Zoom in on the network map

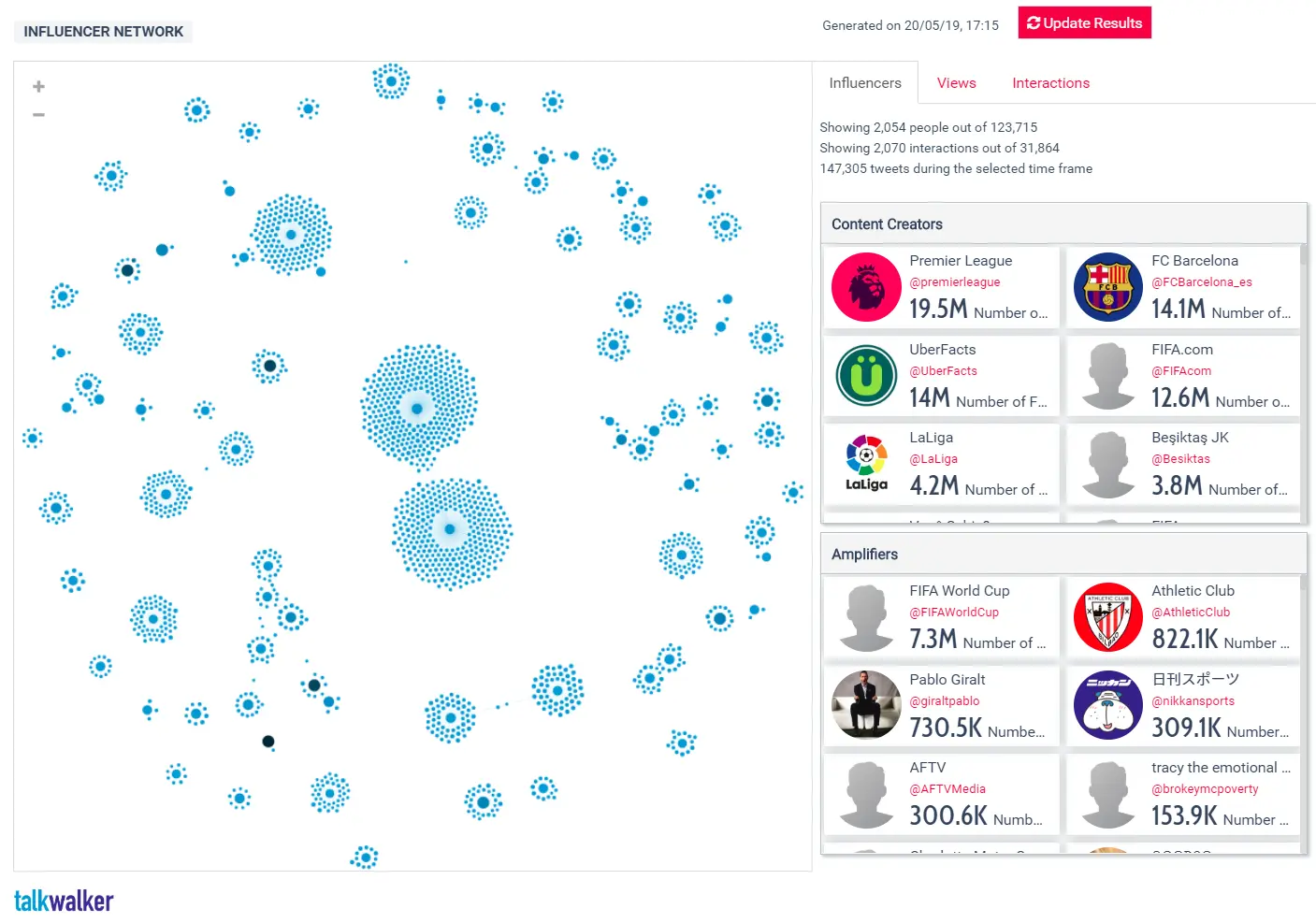coord(38,87)
